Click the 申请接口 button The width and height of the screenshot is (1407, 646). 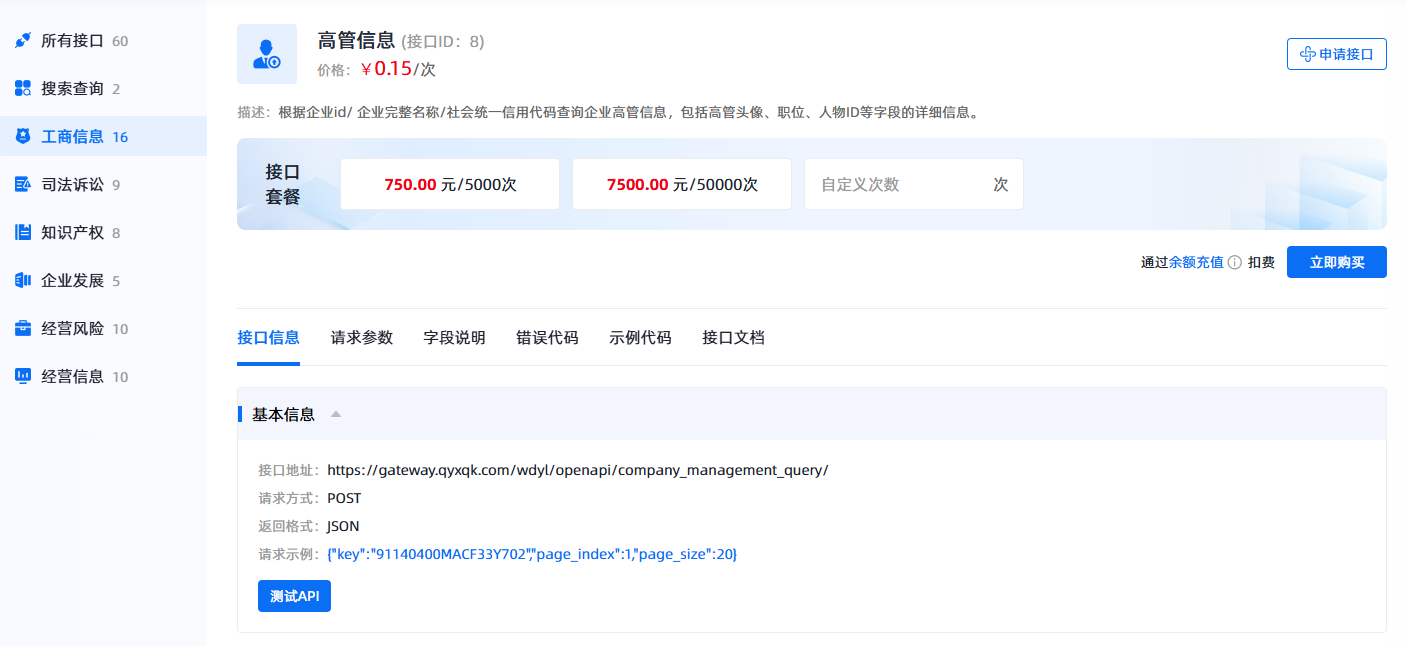pos(1336,54)
